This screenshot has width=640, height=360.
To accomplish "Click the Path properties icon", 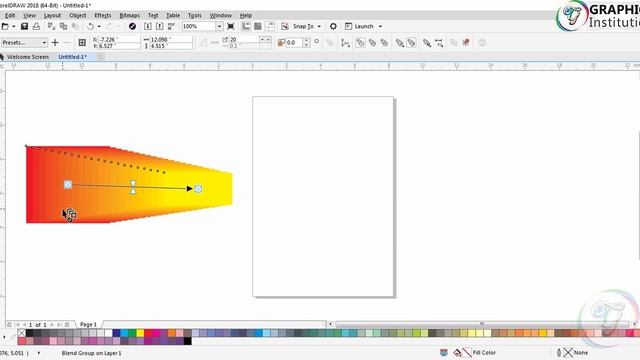I will click(345, 42).
